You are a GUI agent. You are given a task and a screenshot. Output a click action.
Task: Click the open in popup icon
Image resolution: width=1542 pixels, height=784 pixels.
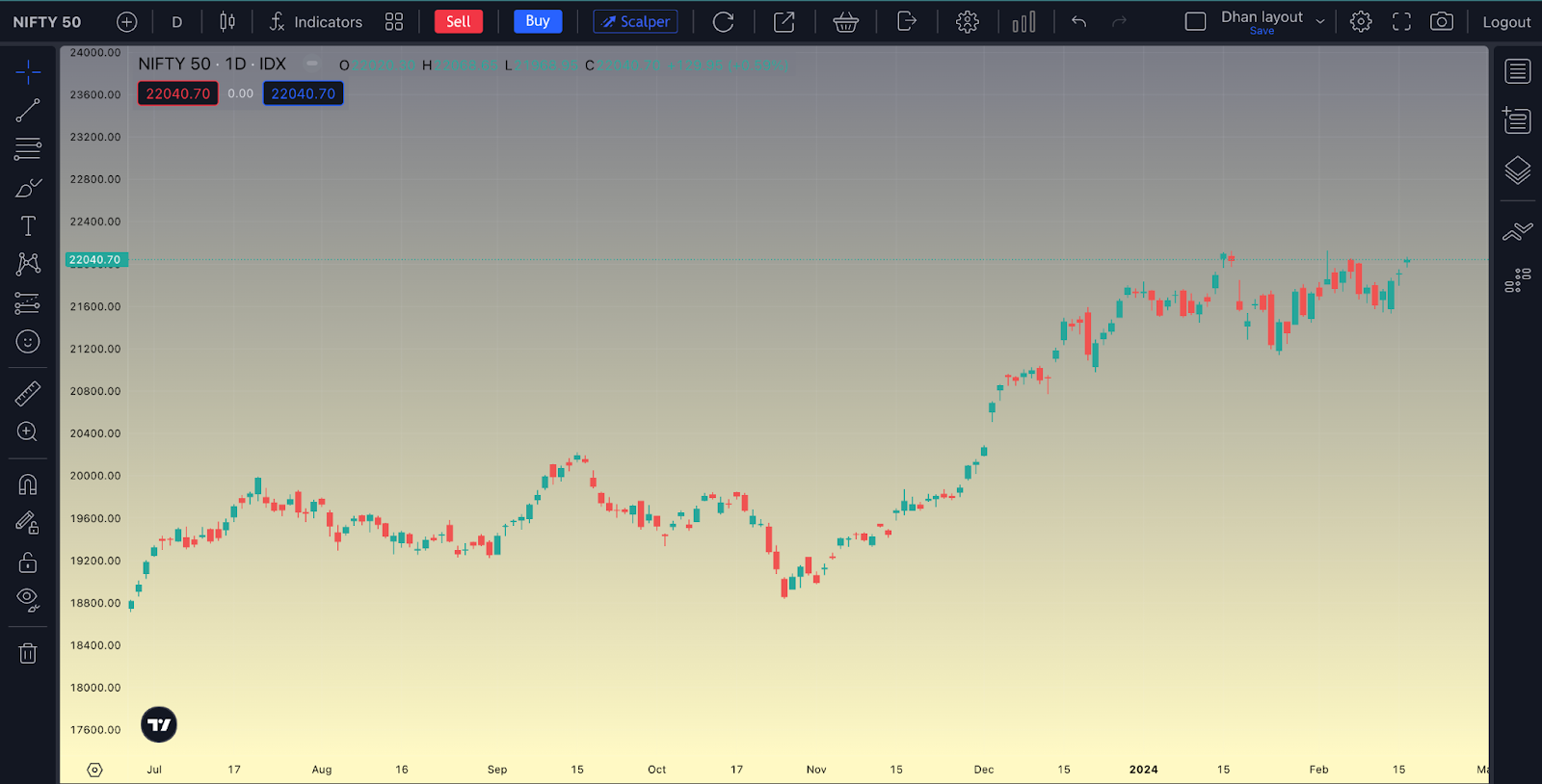pyautogui.click(x=784, y=22)
